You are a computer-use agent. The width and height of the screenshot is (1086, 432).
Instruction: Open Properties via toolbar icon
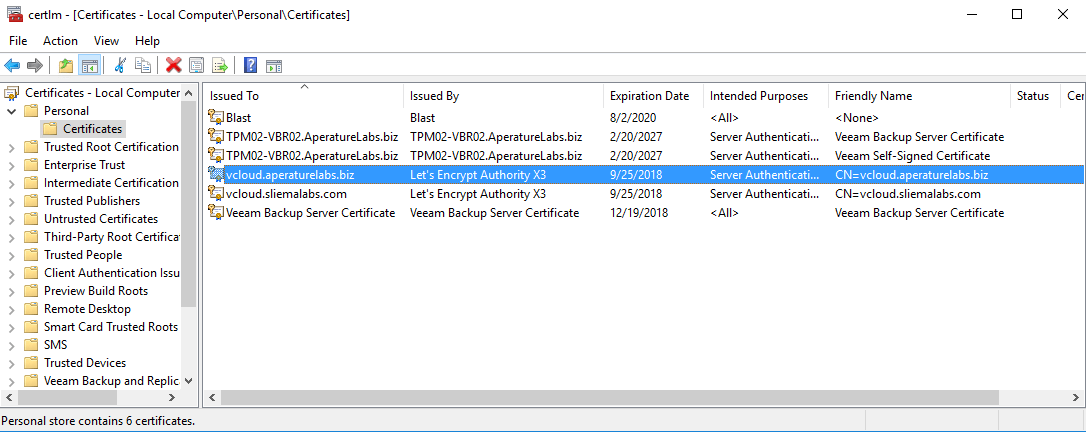coord(196,66)
